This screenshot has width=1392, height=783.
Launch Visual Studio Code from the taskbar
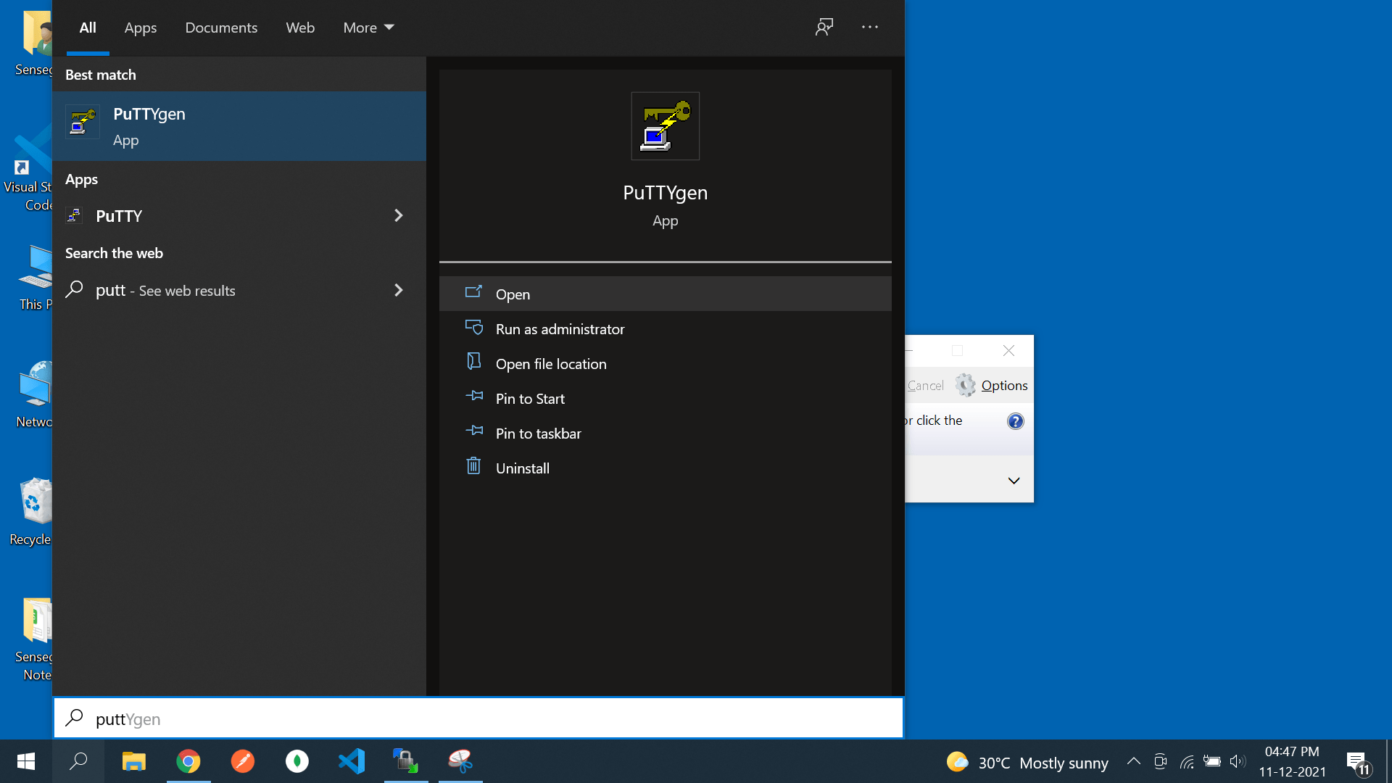351,761
